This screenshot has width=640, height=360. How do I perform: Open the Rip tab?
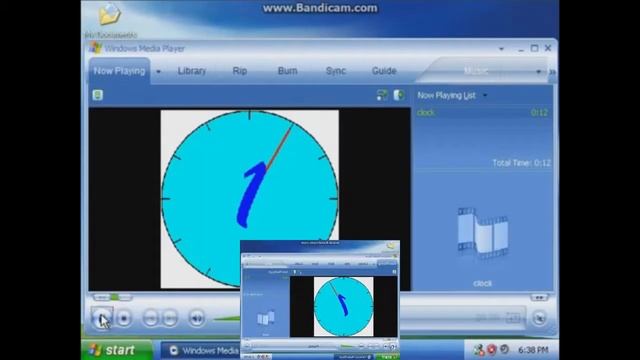click(x=240, y=71)
